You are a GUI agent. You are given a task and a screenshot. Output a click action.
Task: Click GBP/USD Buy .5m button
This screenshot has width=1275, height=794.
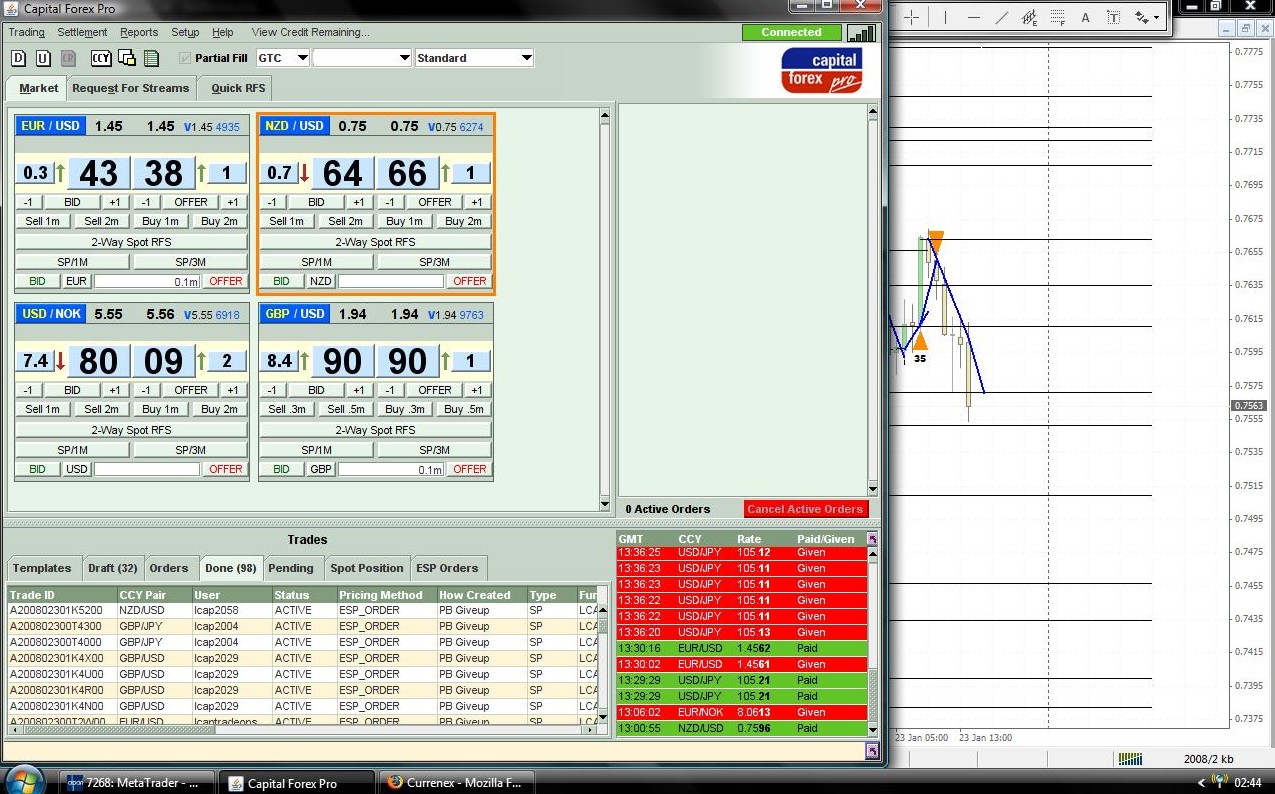[x=462, y=409]
